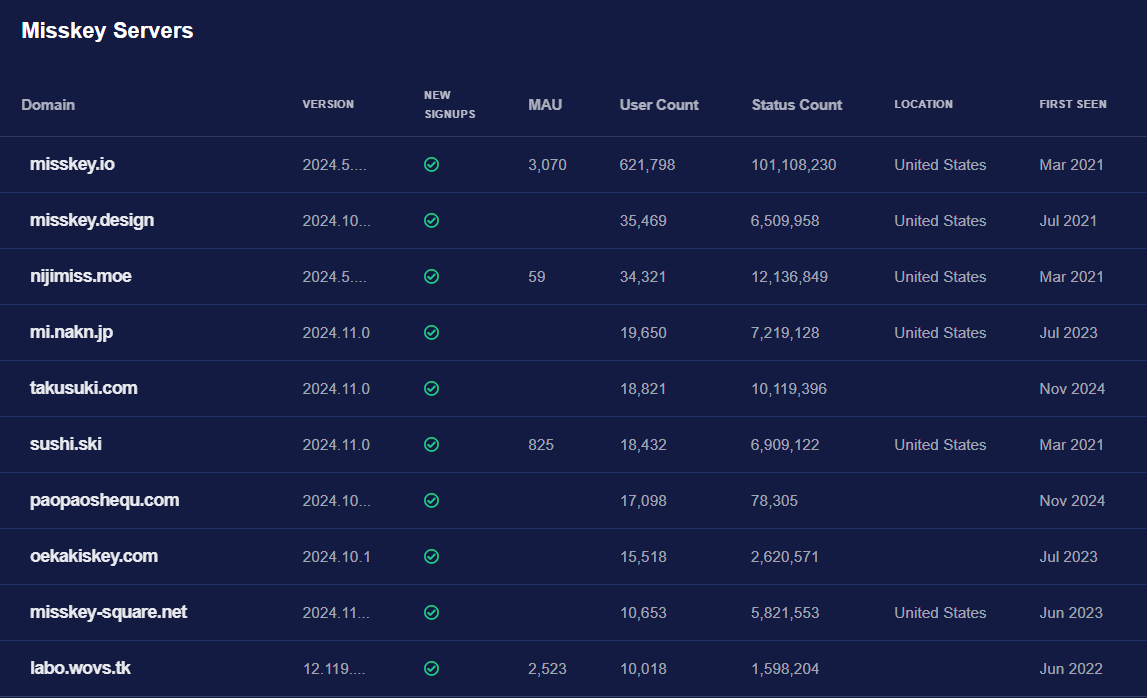1147x698 pixels.
Task: Sort by the MAU column header
Action: pos(545,105)
